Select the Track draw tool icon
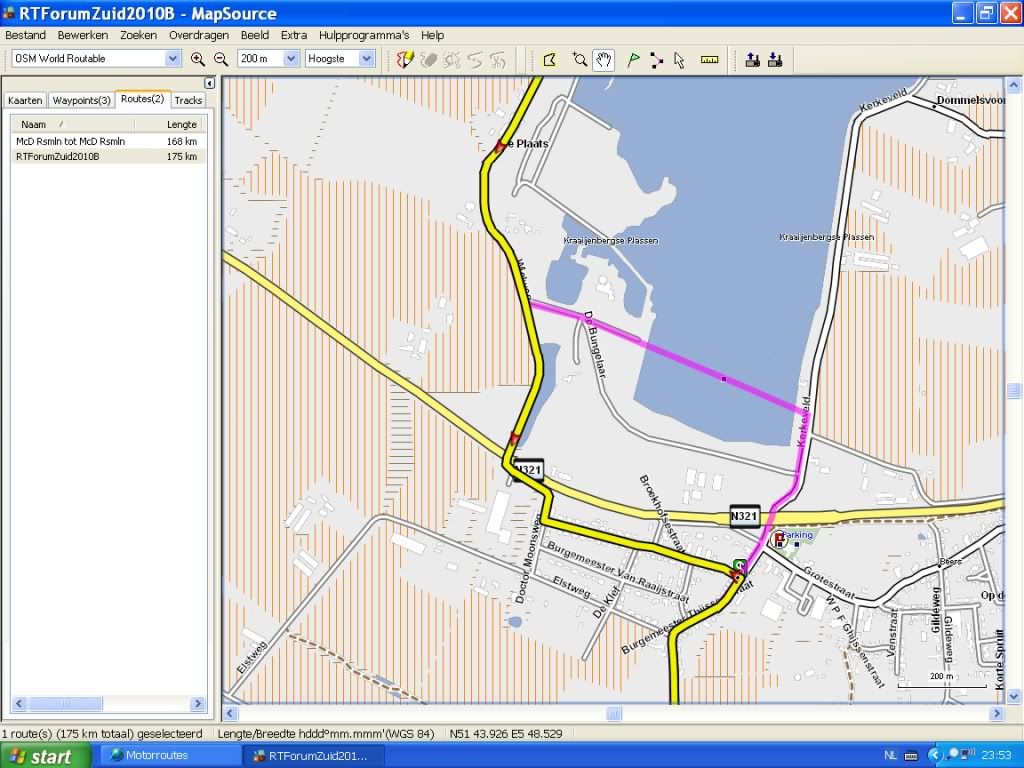Screen dimensions: 1024x768 [x=405, y=60]
